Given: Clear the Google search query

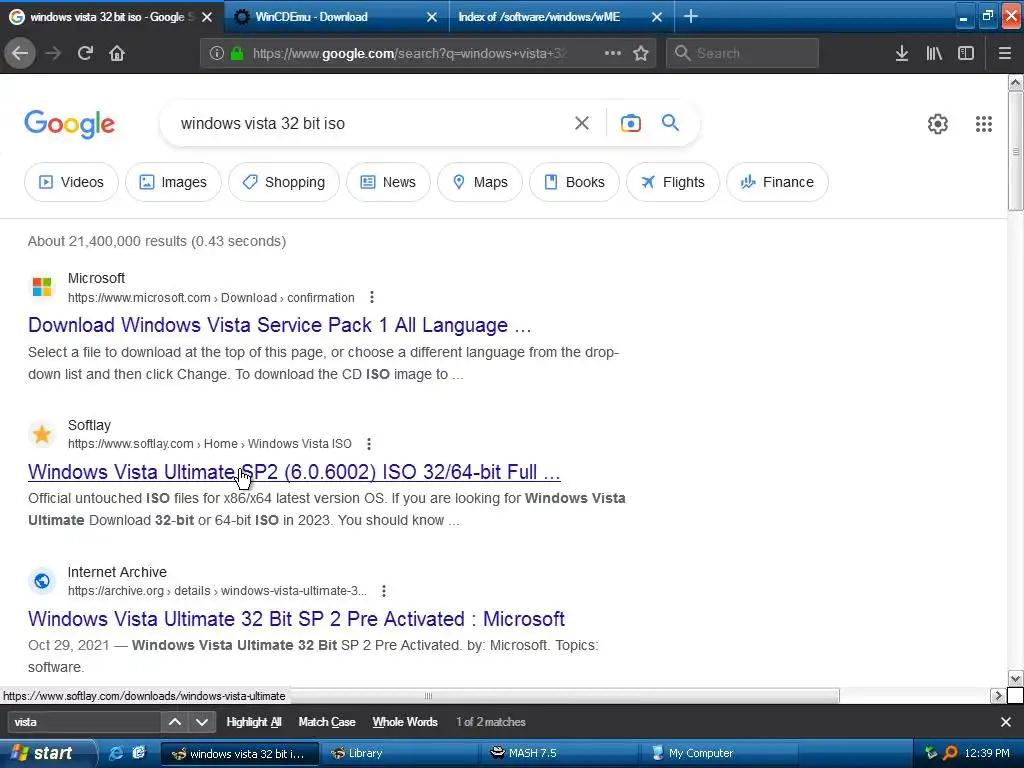Looking at the screenshot, I should pyautogui.click(x=582, y=123).
